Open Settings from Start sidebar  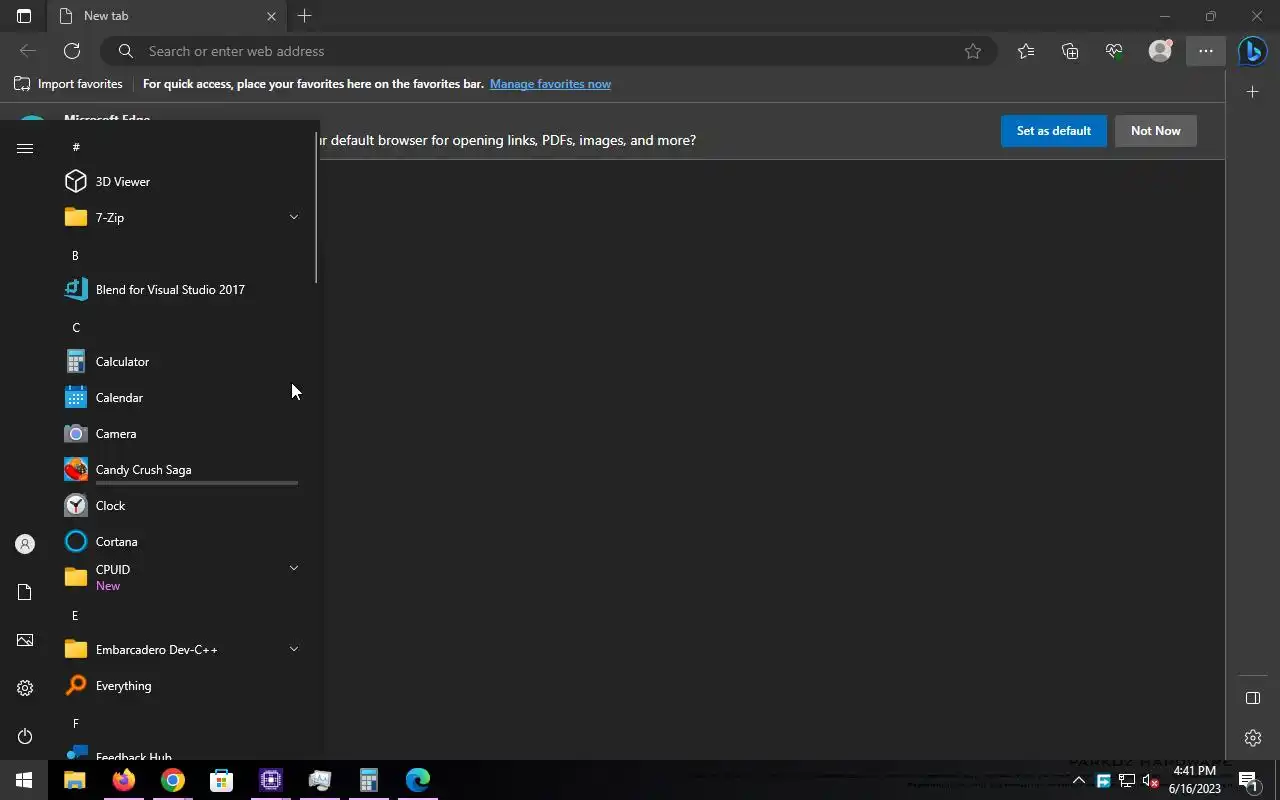click(25, 688)
